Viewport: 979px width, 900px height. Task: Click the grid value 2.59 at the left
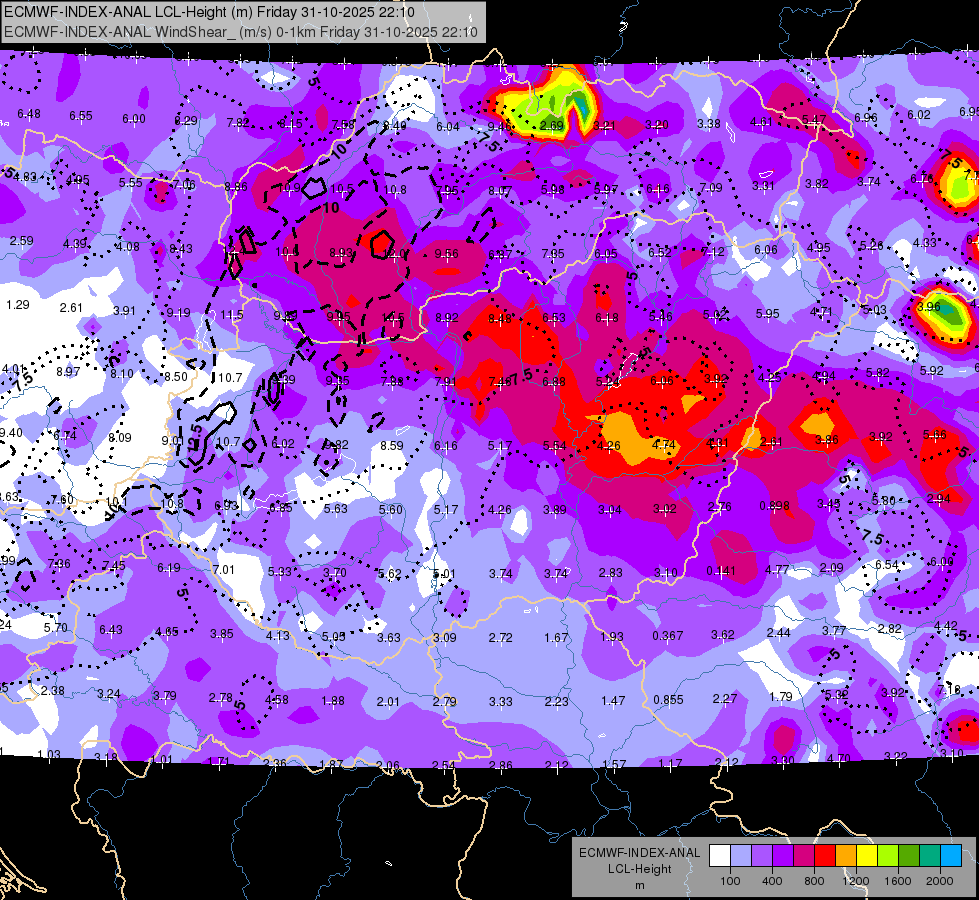click(21, 240)
